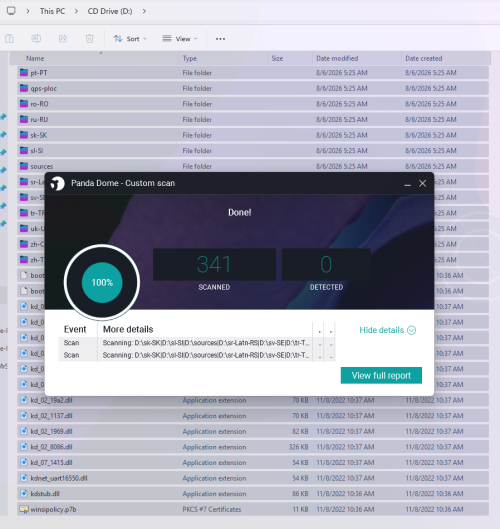
Task: Click the View full report button
Action: point(381,375)
